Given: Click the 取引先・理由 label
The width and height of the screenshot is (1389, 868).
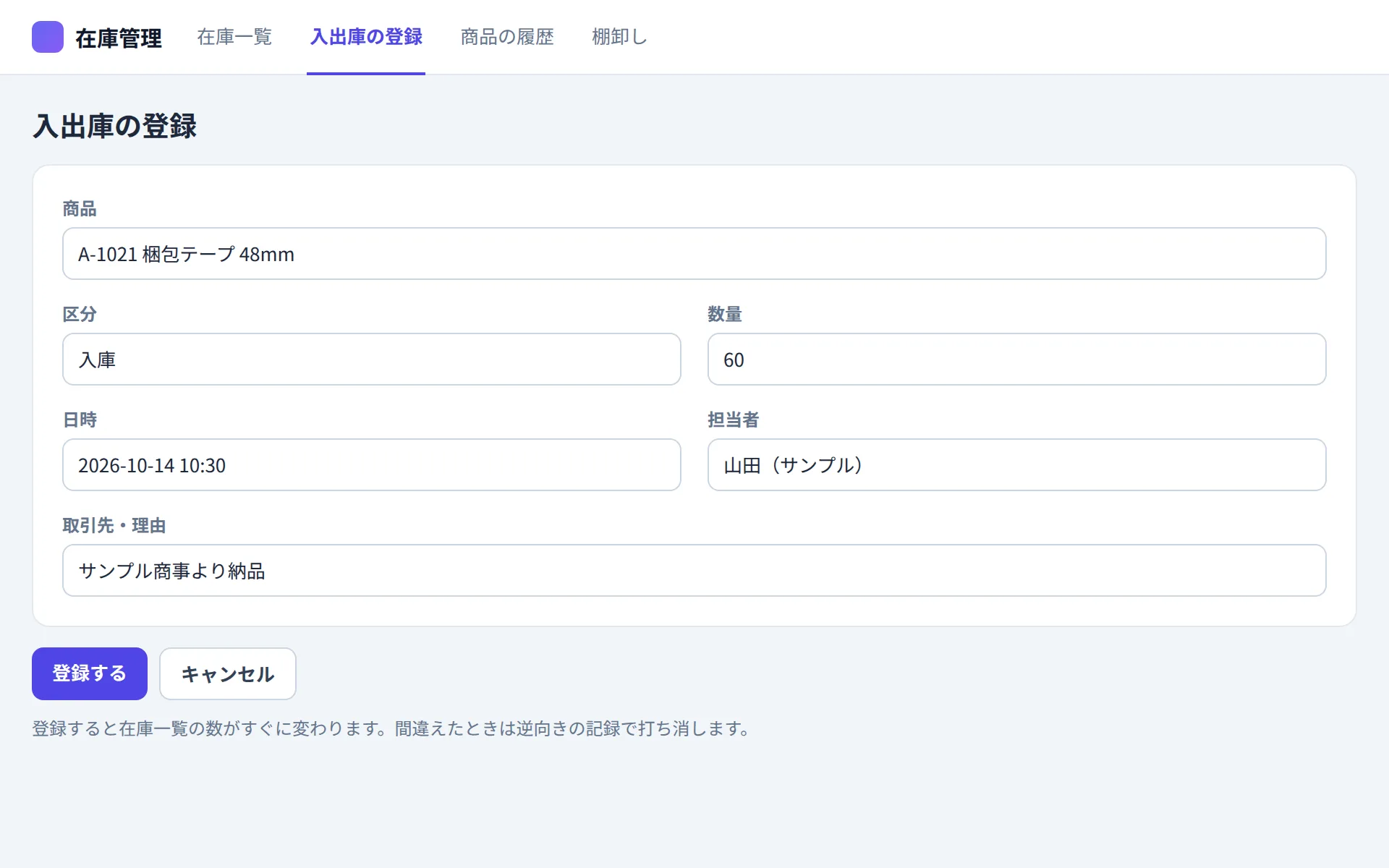Looking at the screenshot, I should pyautogui.click(x=114, y=526).
